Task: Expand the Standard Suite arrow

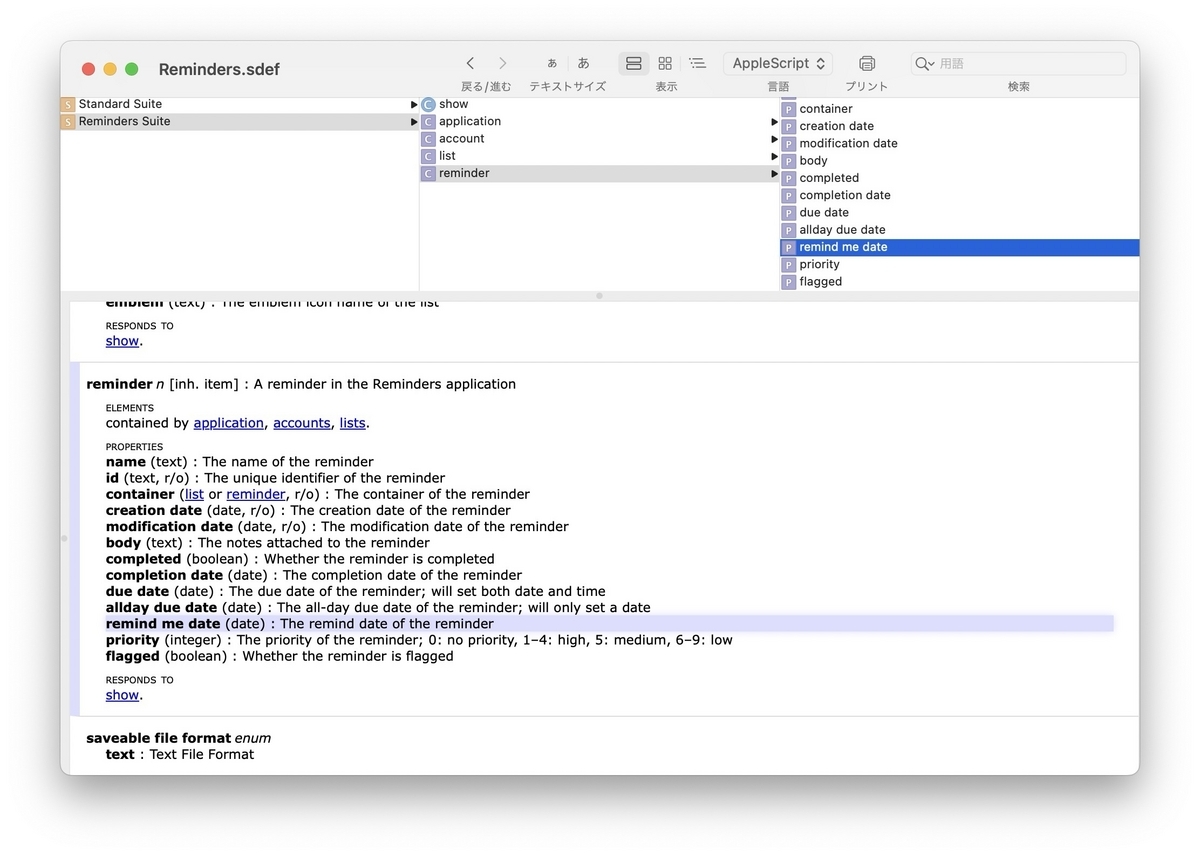Action: [x=414, y=104]
